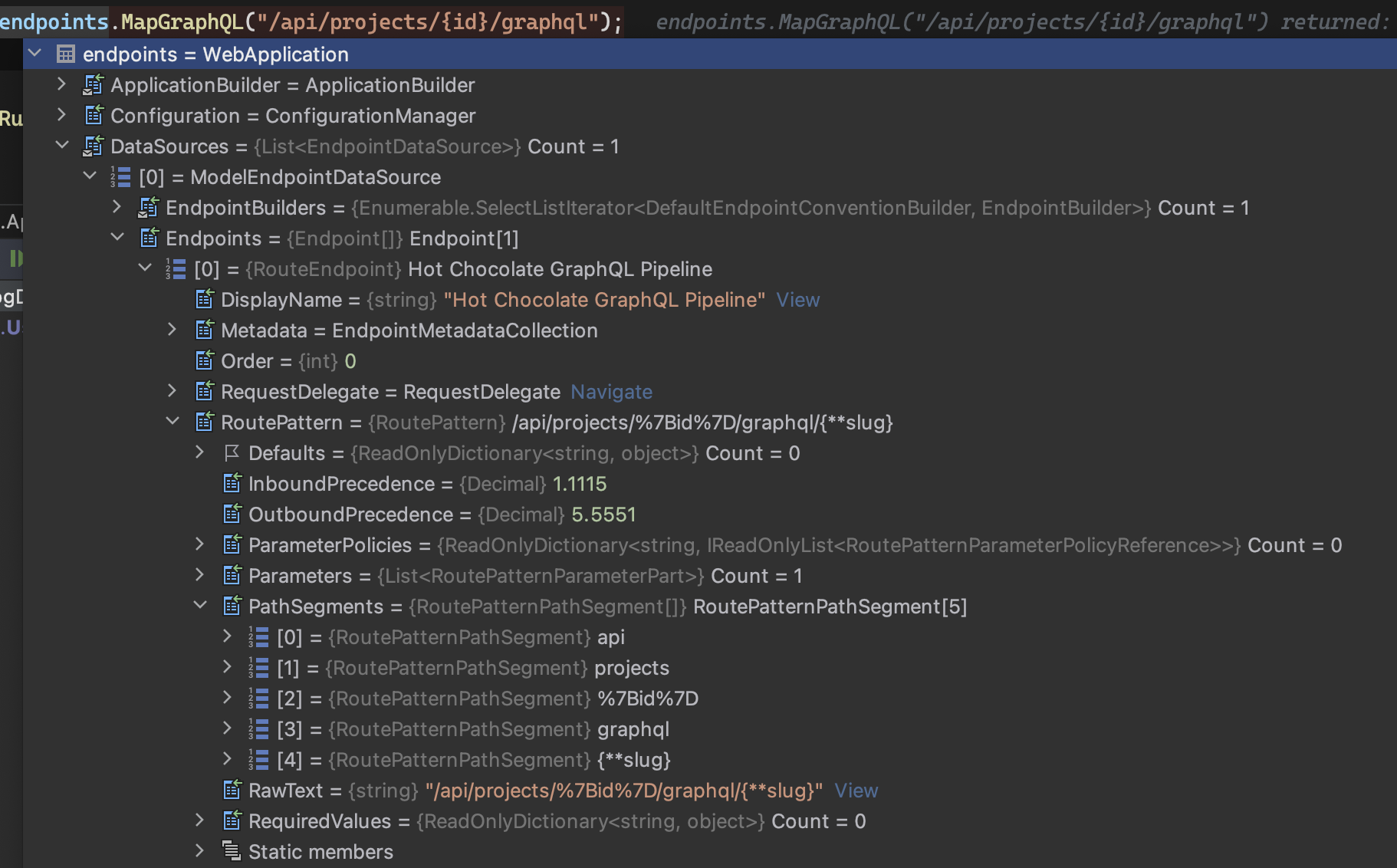
Task: Click the element icon for PathSegment graphql
Action: [x=258, y=728]
